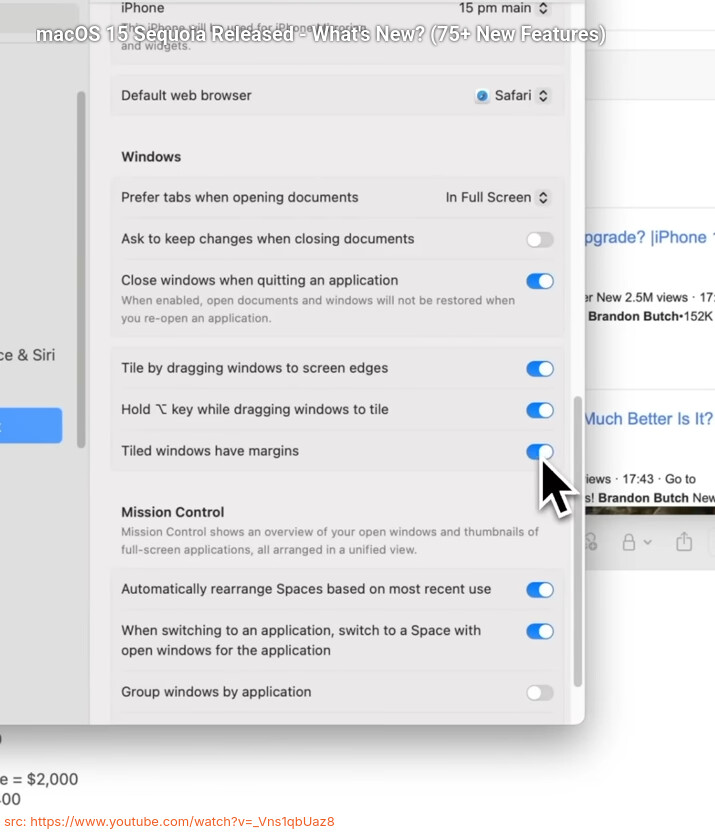The height and width of the screenshot is (836, 715).
Task: Toggle 'When switching to an application' Space option
Action: [x=540, y=631]
